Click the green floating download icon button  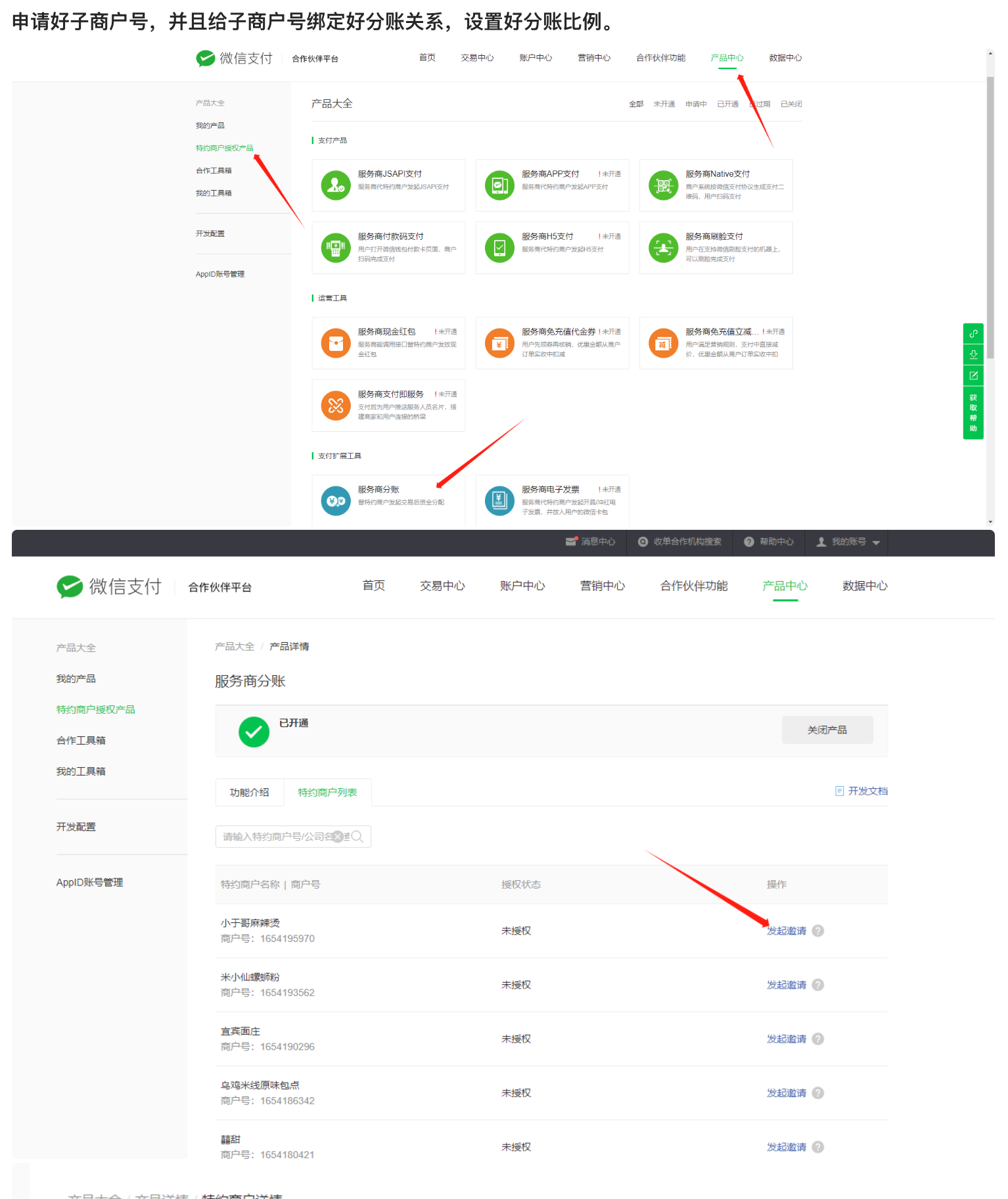973,354
